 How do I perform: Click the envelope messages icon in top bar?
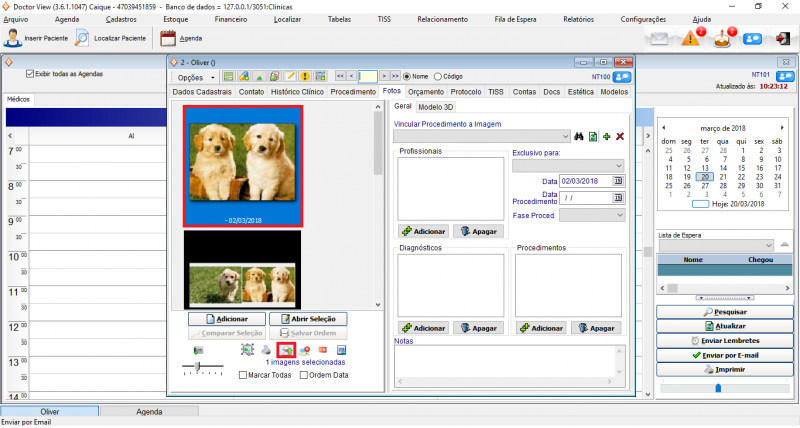[x=658, y=39]
